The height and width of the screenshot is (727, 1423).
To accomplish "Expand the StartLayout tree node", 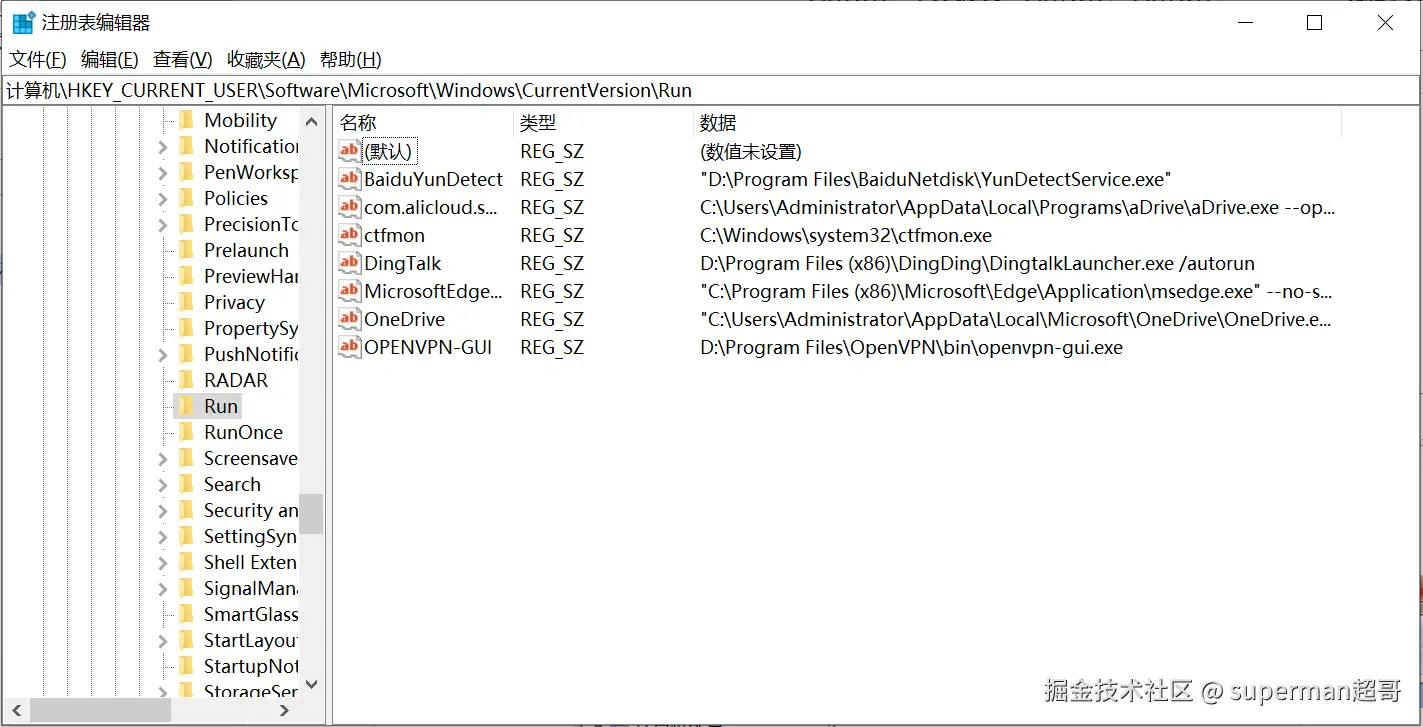I will pyautogui.click(x=163, y=641).
